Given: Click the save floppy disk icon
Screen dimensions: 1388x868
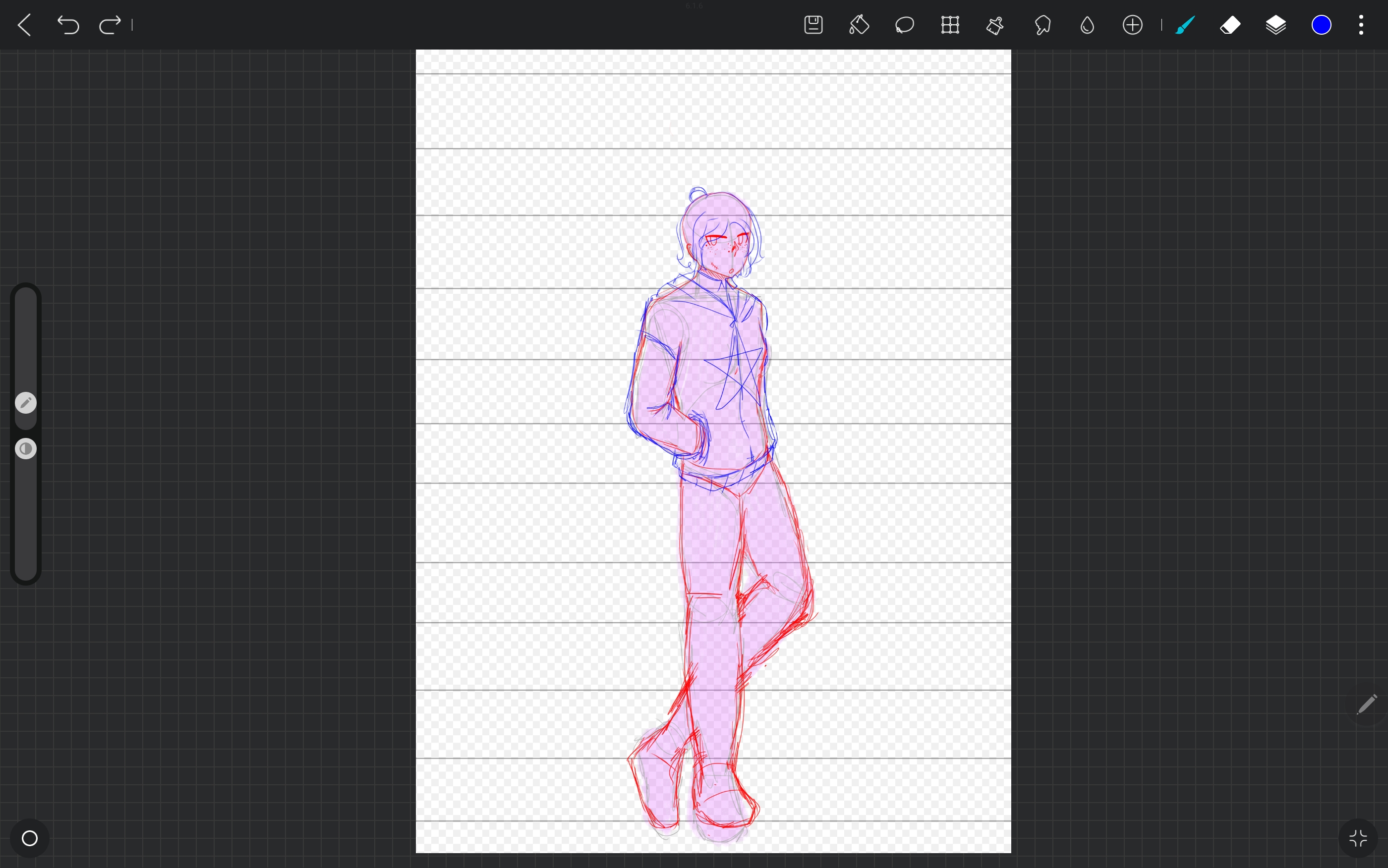Looking at the screenshot, I should click(813, 25).
